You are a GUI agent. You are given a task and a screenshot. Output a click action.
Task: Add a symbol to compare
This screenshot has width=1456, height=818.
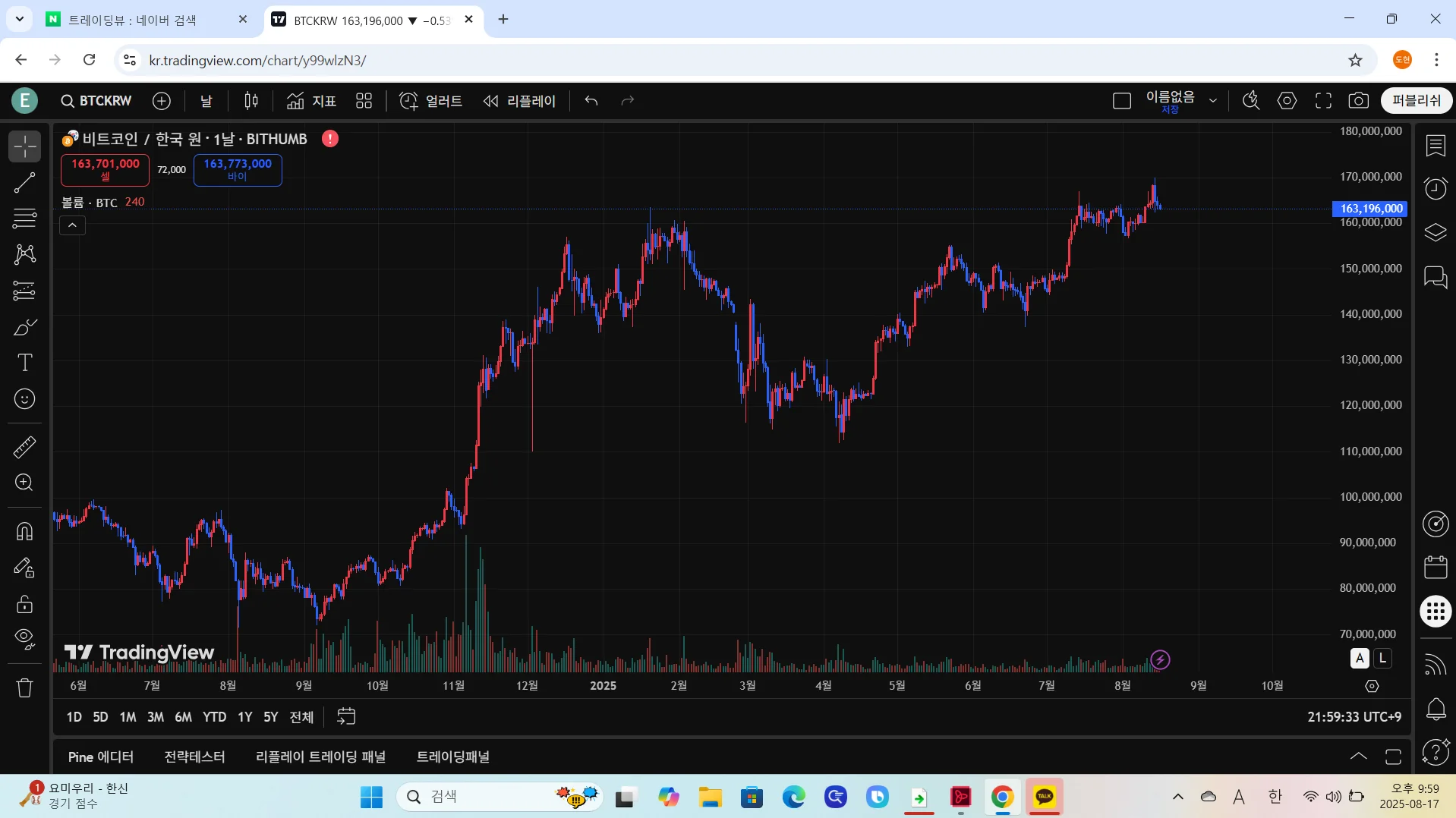coord(162,101)
